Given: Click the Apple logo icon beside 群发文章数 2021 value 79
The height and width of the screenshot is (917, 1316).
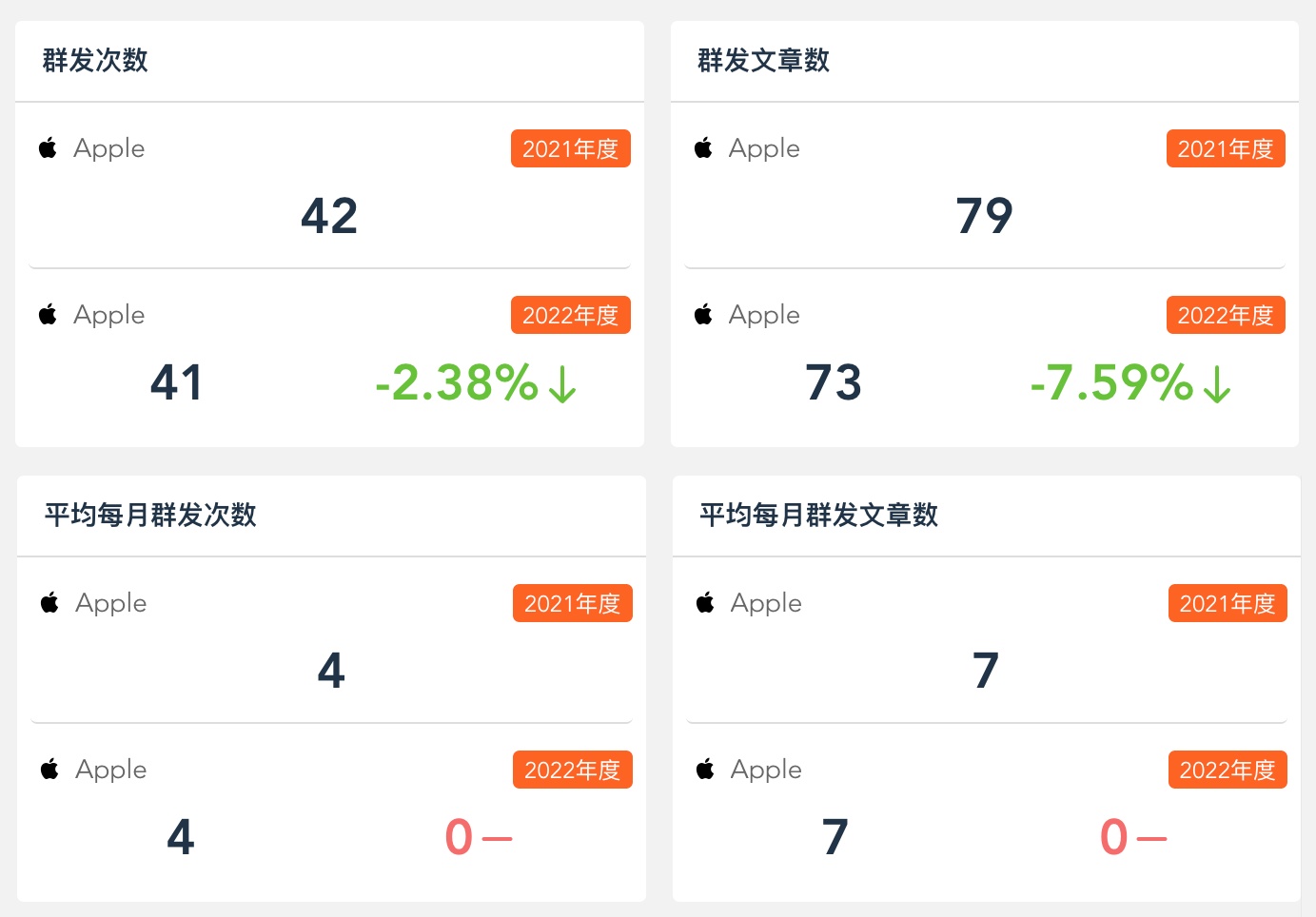Looking at the screenshot, I should click(x=703, y=147).
